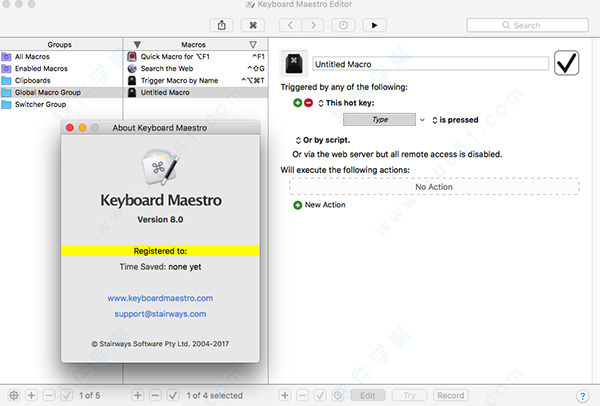The height and width of the screenshot is (406, 600).
Task: Click the Keyboard Maestro logo in About window
Action: click(x=160, y=167)
